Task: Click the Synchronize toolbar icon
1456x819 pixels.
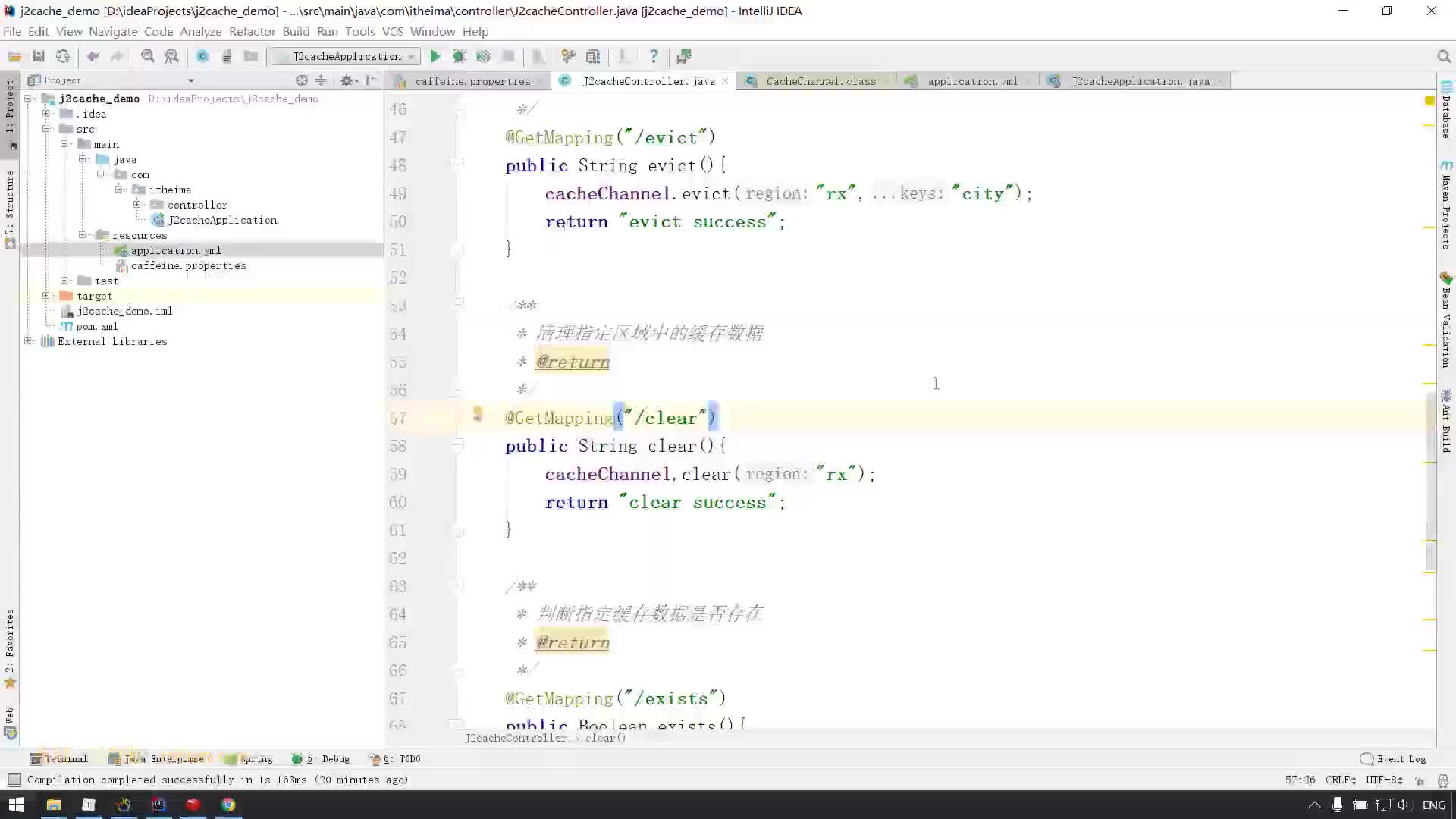Action: 63,56
